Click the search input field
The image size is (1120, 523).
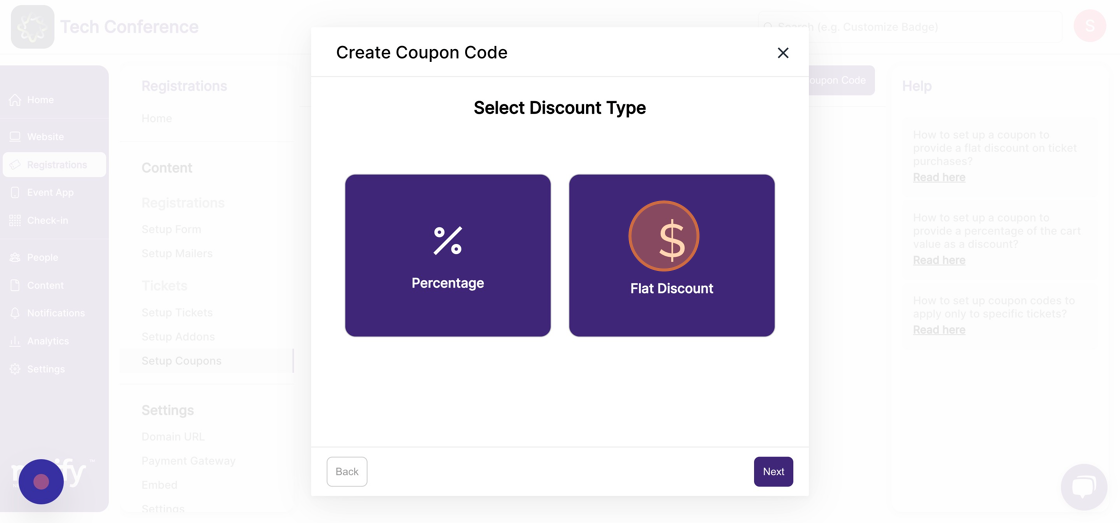(x=910, y=27)
